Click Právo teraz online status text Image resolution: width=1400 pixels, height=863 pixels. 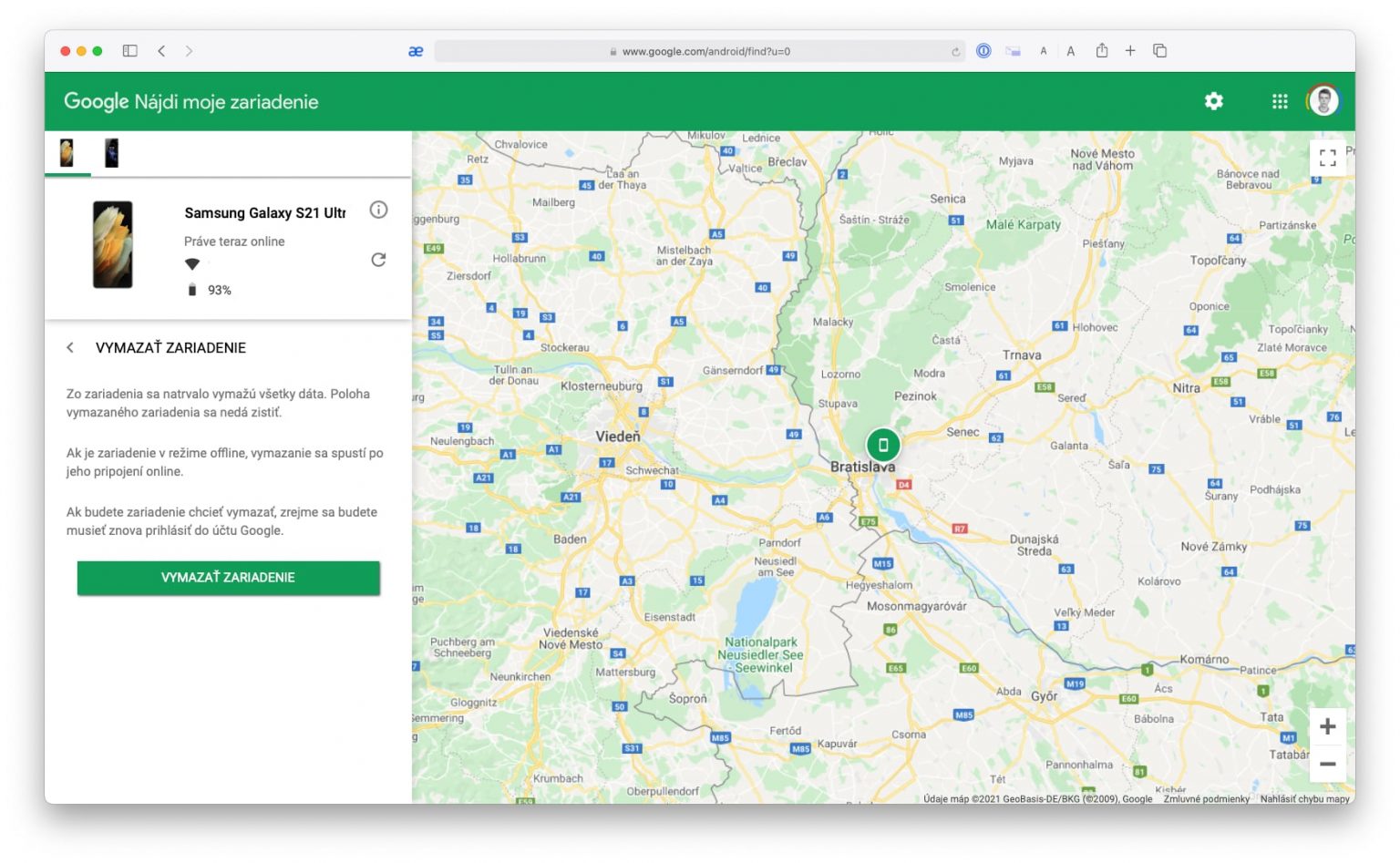coord(234,241)
